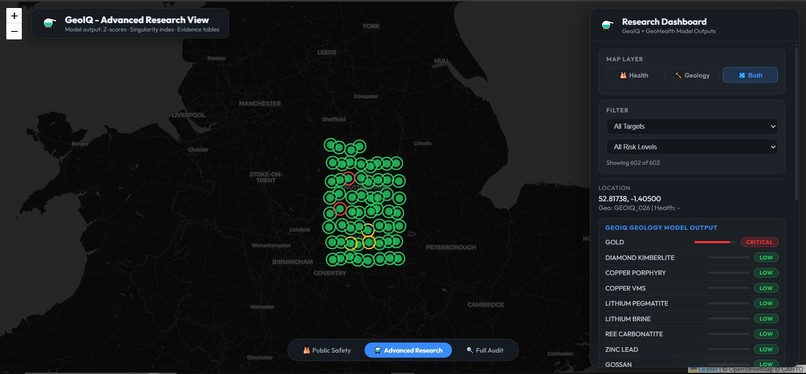The height and width of the screenshot is (374, 806).
Task: Select the DIAMOND KIMBERLITE row label
Action: [x=639, y=257]
